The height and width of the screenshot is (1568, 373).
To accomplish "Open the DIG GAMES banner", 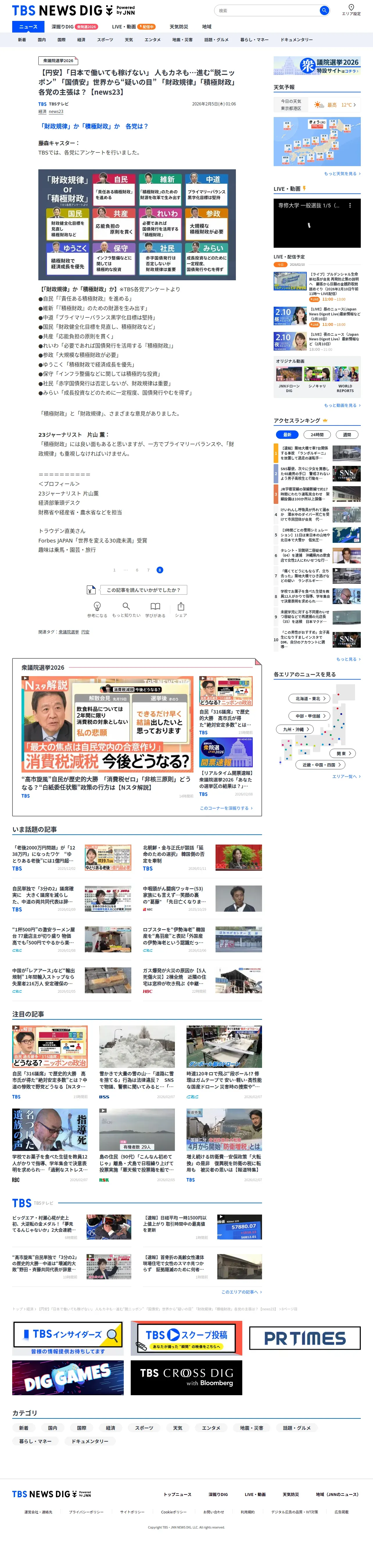I will [x=68, y=1377].
